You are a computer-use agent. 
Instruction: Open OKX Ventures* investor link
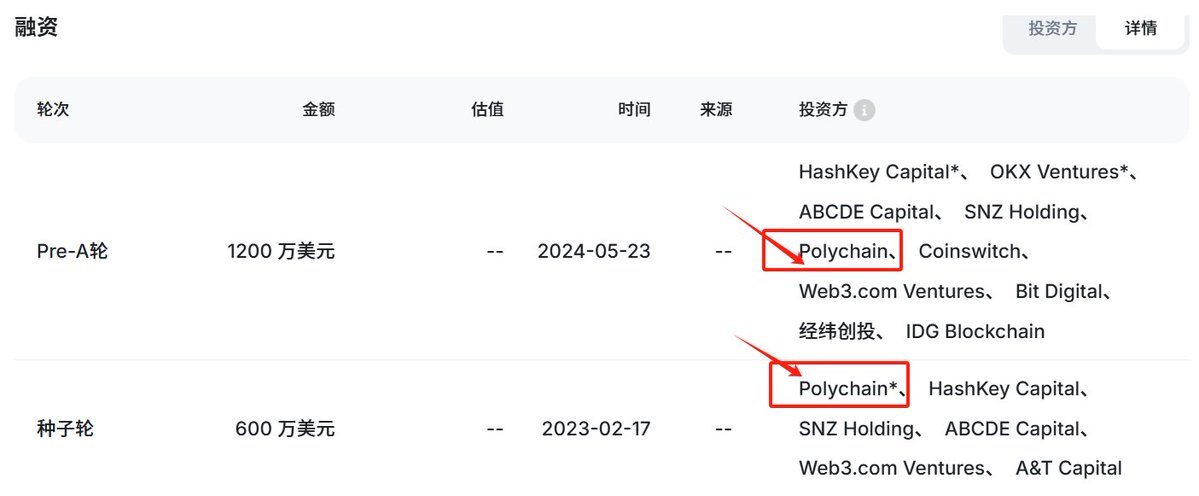(1059, 172)
